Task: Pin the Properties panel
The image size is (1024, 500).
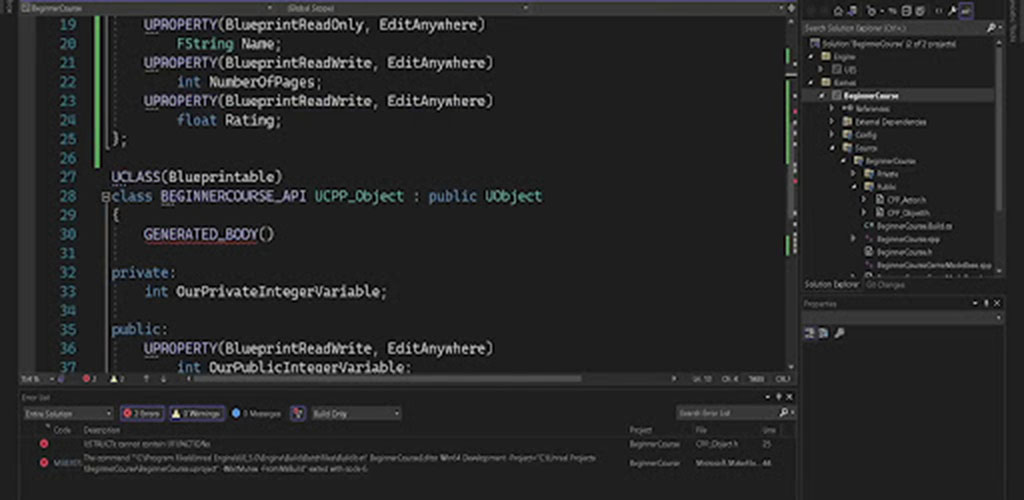Action: click(986, 304)
